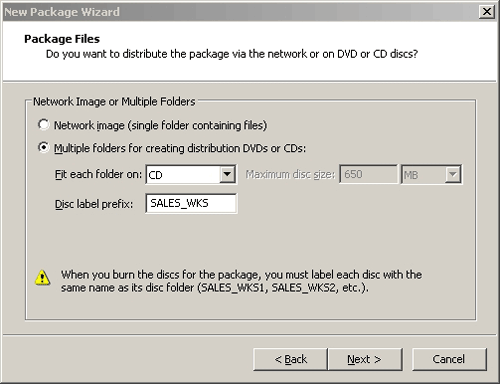Click the Maximum disc size field

[368, 174]
